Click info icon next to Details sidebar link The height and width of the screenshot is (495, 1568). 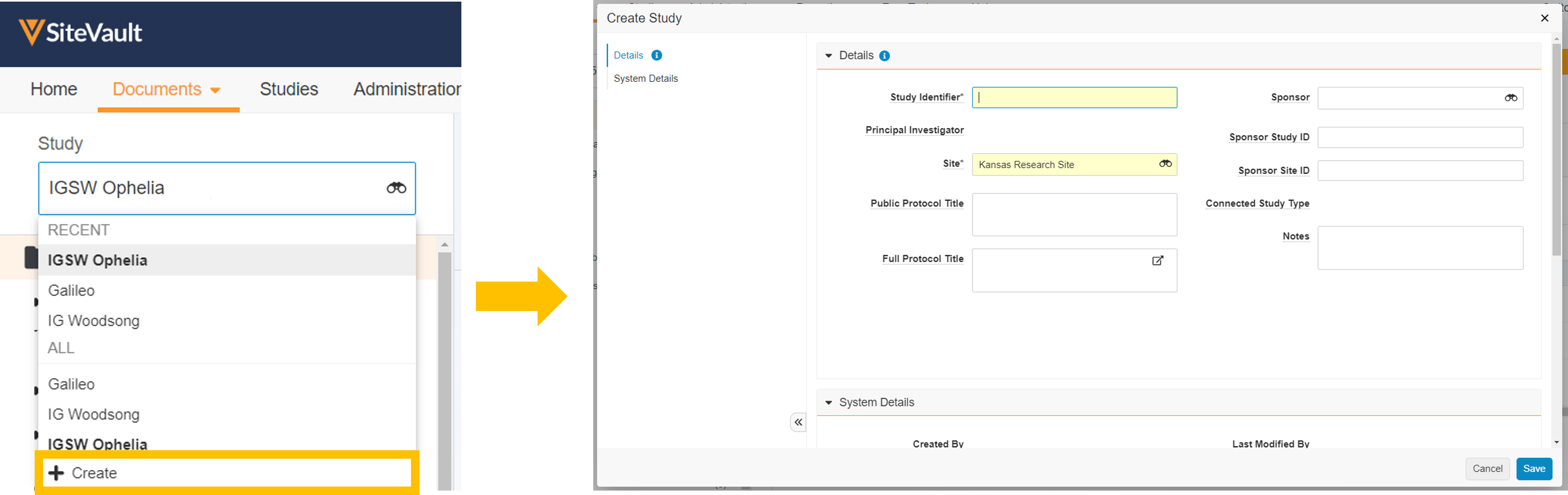point(656,55)
